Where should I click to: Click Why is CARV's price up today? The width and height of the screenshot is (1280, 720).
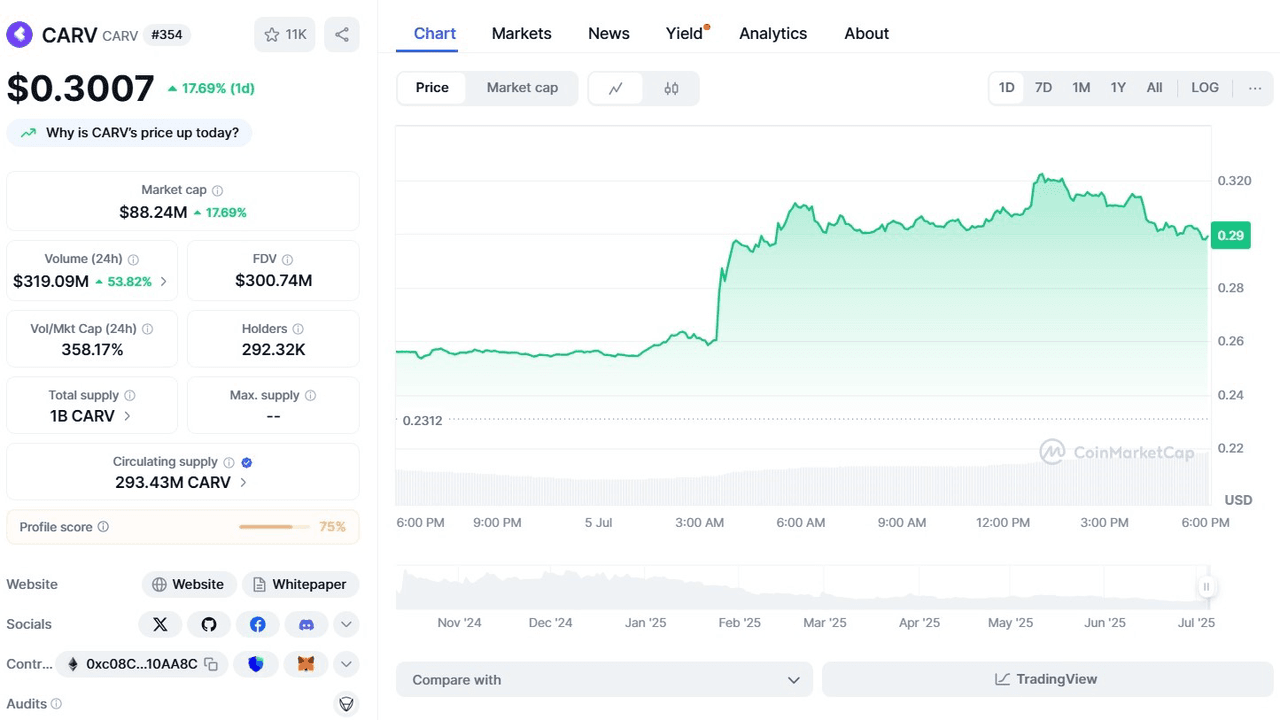pos(130,133)
